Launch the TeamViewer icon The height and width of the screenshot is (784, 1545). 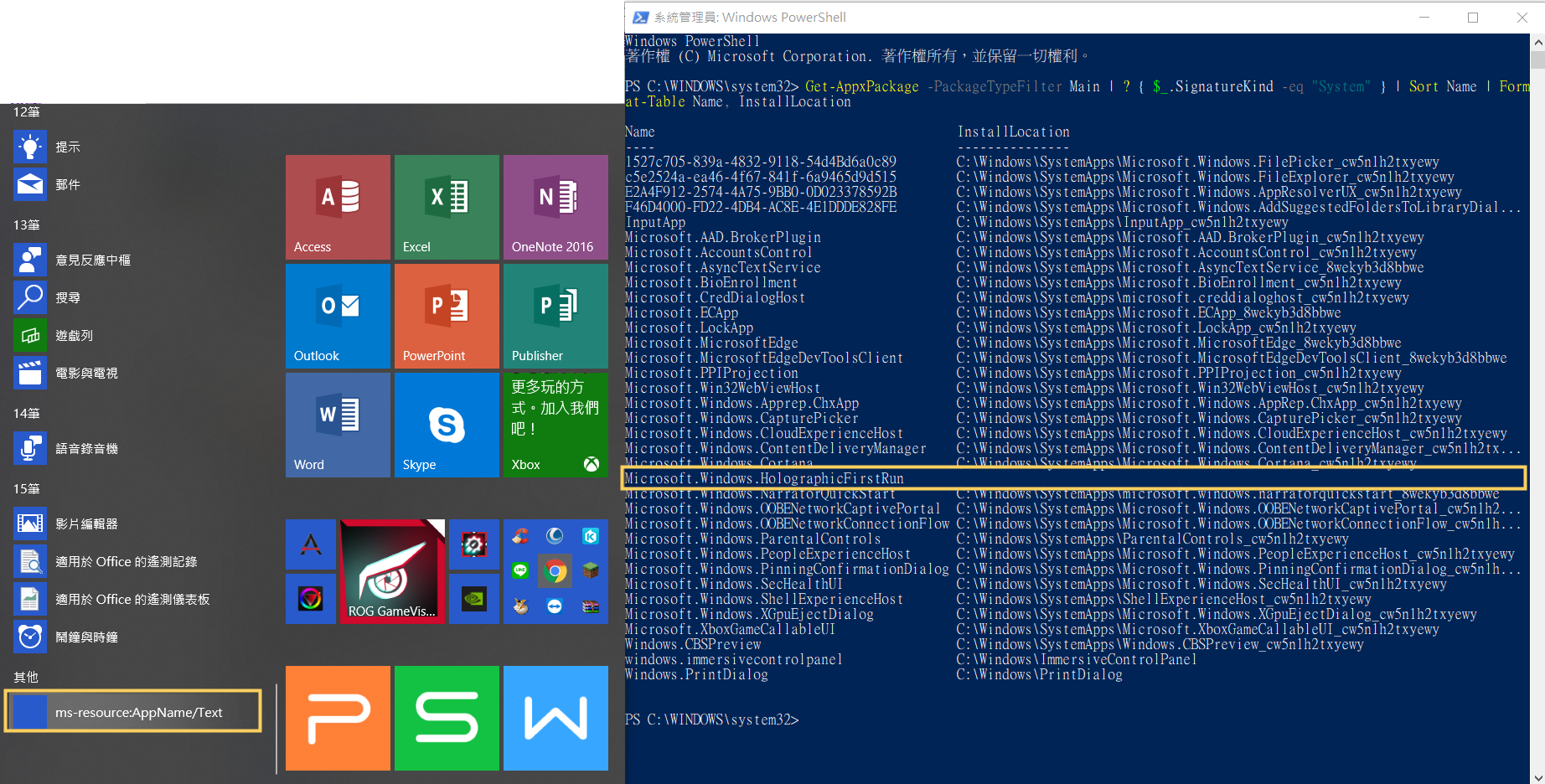[555, 606]
